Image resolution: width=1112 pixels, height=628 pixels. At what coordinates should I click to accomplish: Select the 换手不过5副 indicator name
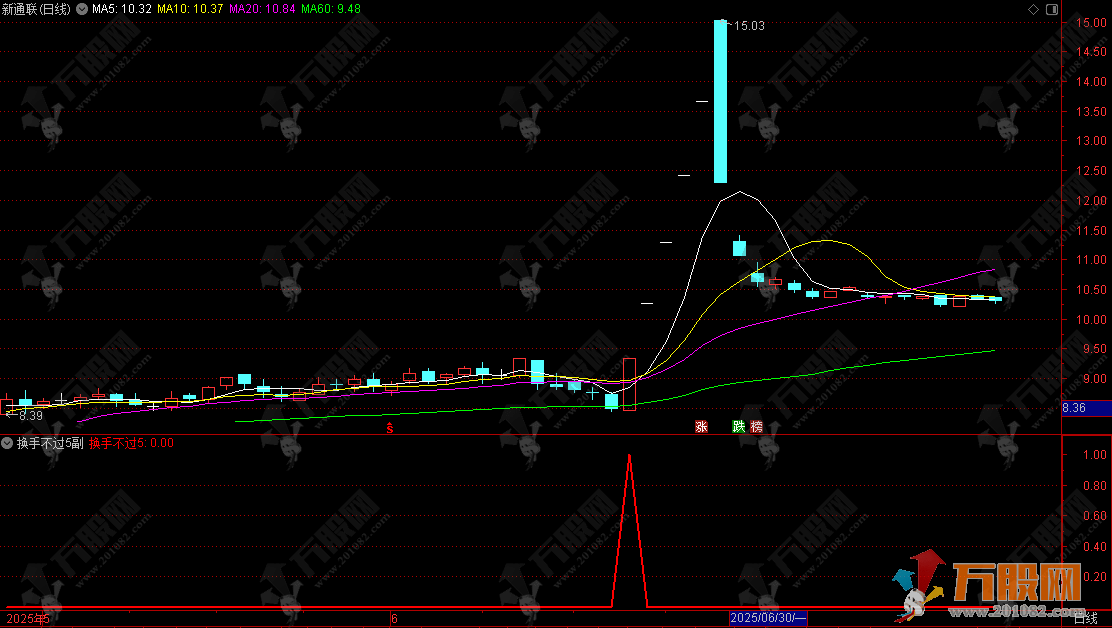(x=50, y=443)
